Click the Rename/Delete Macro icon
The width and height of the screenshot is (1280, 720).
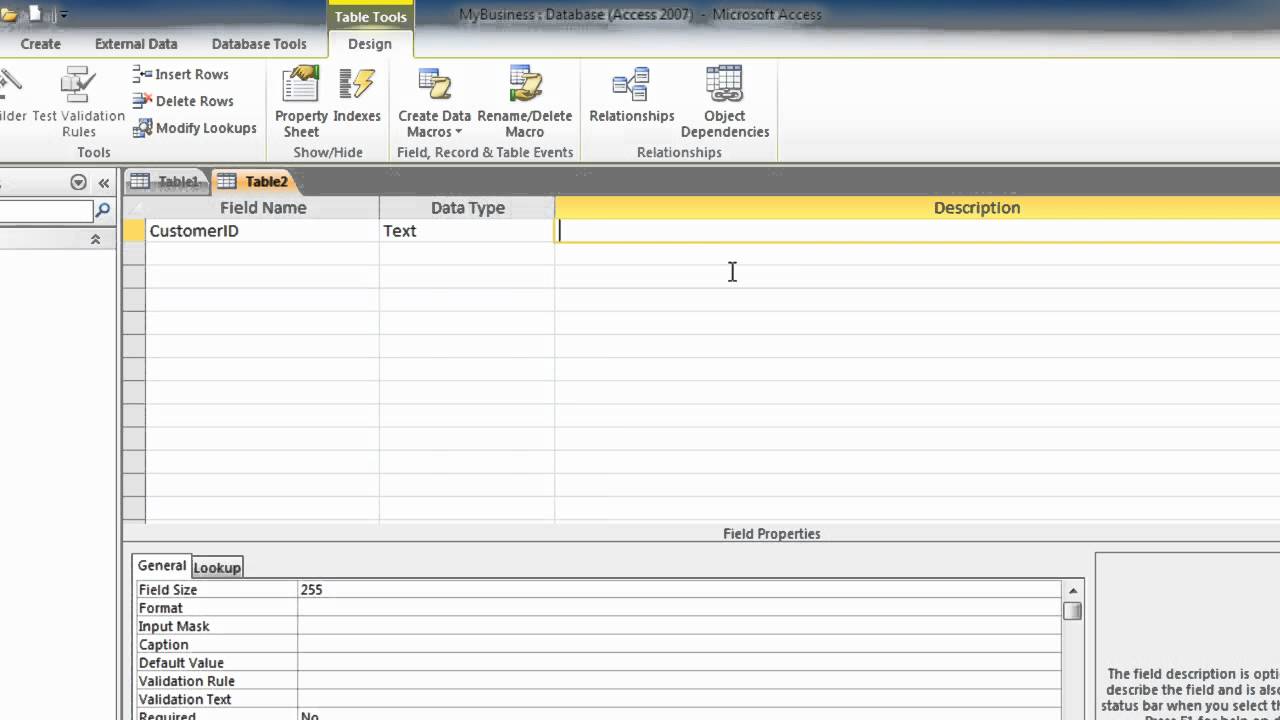click(x=524, y=103)
